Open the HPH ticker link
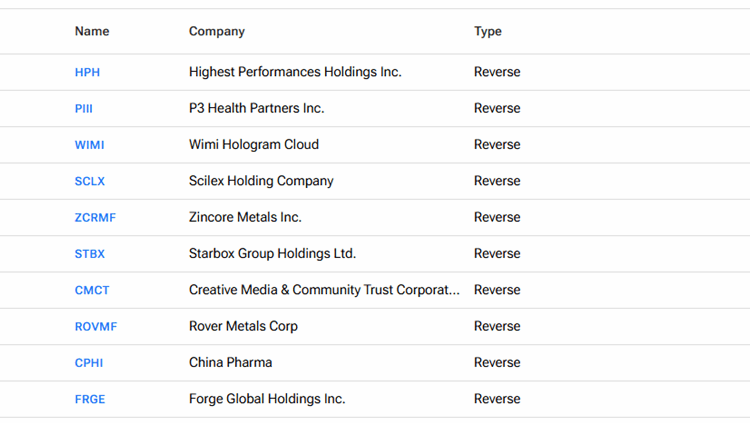Image resolution: width=750 pixels, height=423 pixels. [x=87, y=72]
